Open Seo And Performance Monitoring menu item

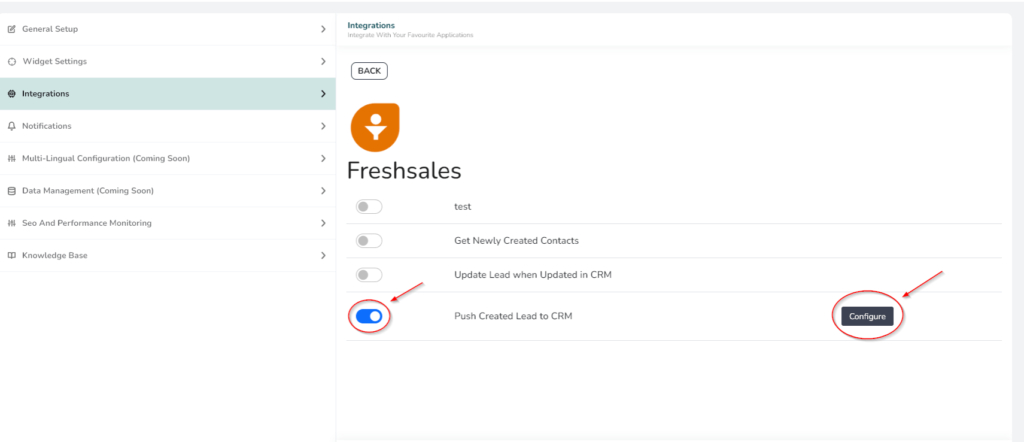tap(168, 223)
